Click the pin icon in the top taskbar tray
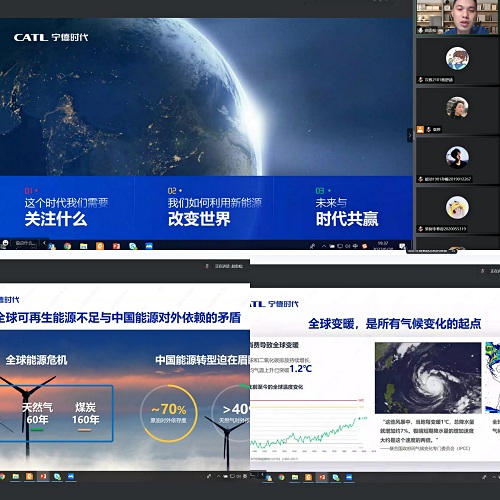 point(312,246)
